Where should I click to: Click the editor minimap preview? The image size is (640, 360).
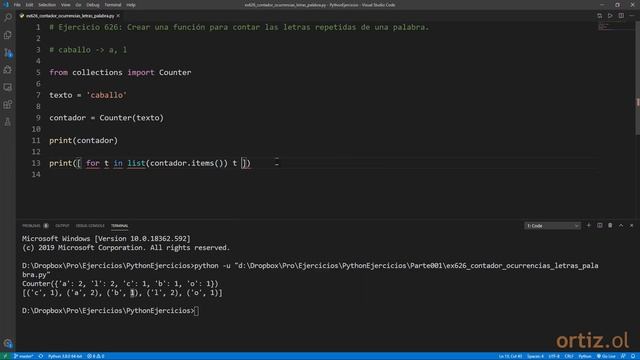[615, 27]
